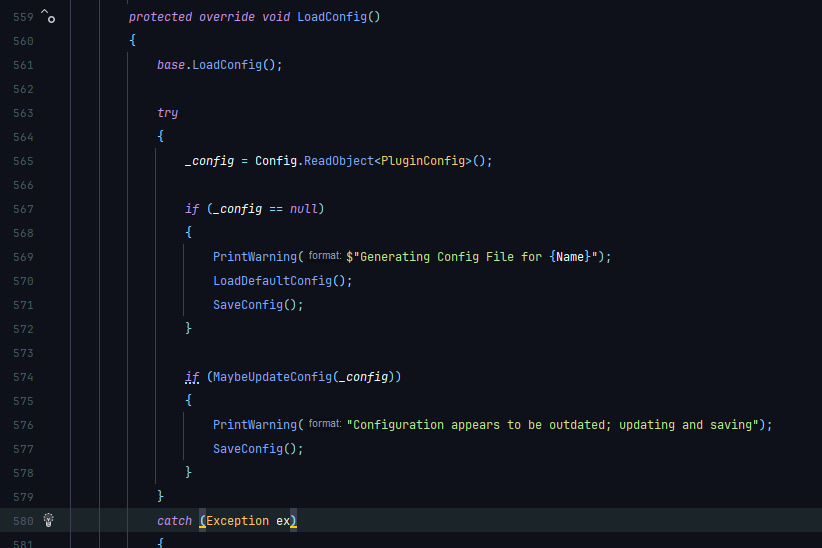Click the catch keyword

[x=175, y=521]
